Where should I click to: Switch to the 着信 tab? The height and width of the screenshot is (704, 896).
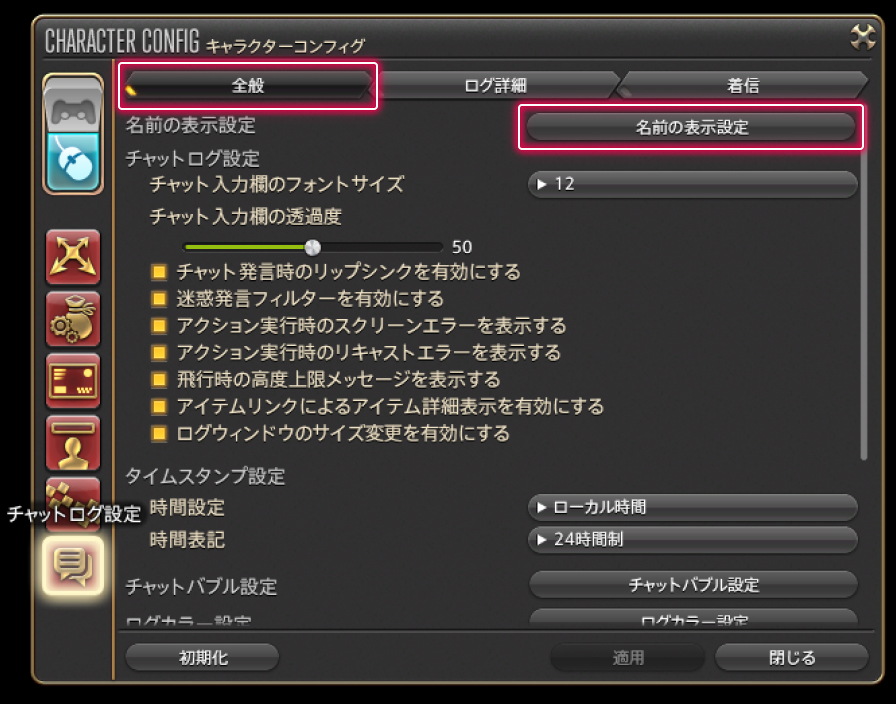743,86
